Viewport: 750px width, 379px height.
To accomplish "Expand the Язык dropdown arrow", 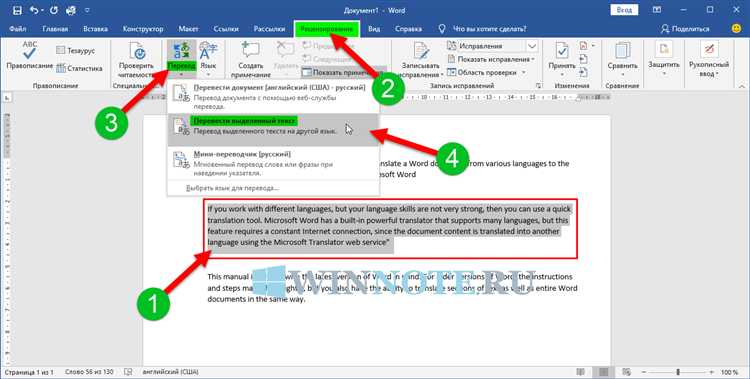I will 208,74.
